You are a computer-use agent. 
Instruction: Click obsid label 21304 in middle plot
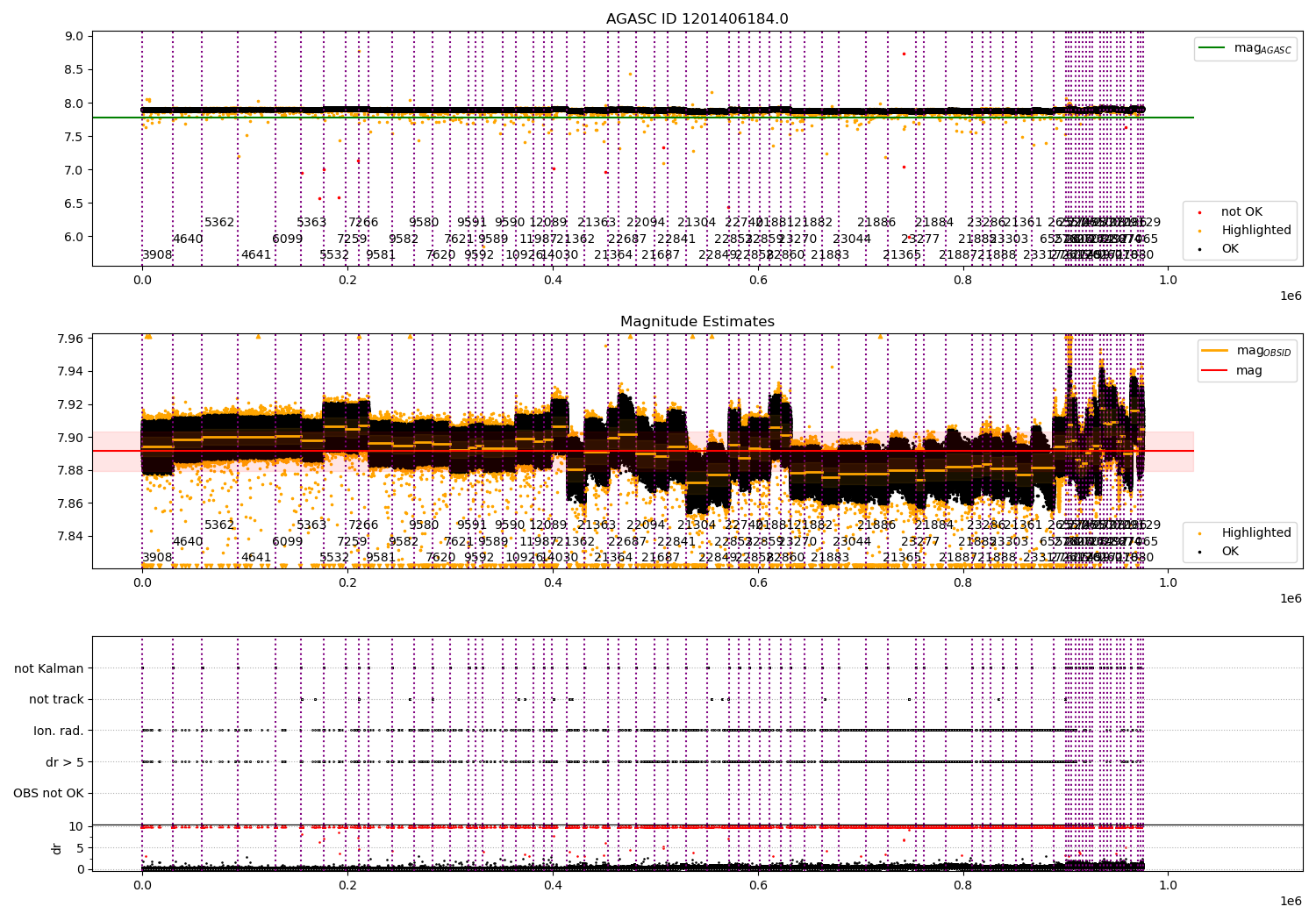pyautogui.click(x=697, y=525)
